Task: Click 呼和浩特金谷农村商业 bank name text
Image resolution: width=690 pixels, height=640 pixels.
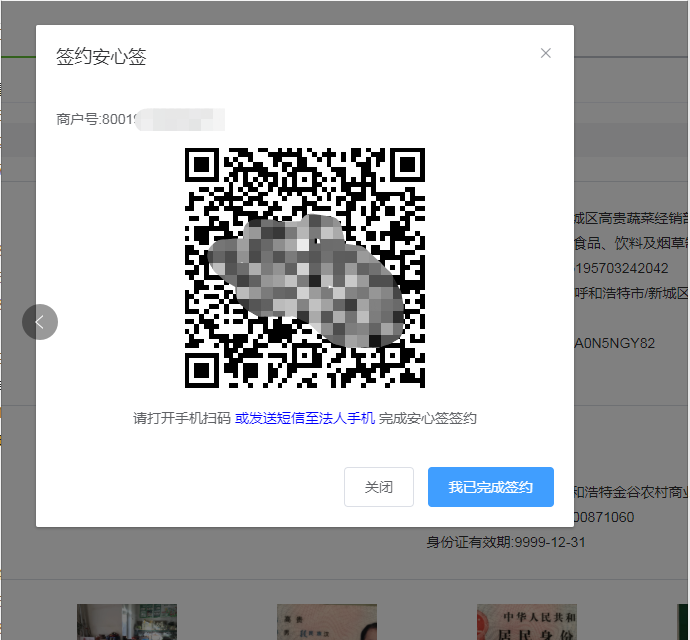Action: 631,492
